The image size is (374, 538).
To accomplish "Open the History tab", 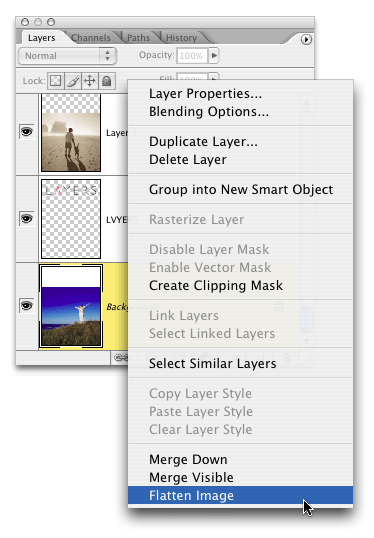I will pyautogui.click(x=182, y=38).
